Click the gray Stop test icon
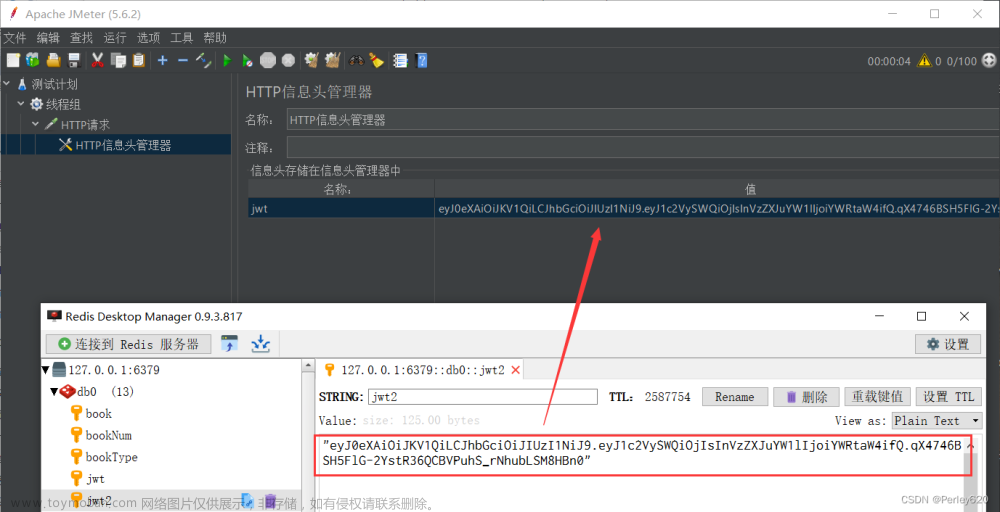The height and width of the screenshot is (512, 1000). 268,61
